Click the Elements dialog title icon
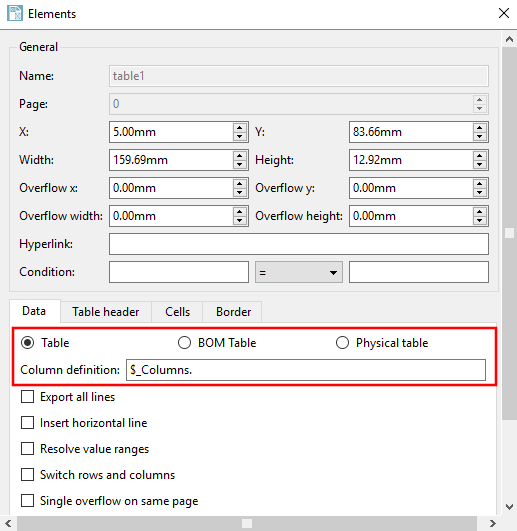The height and width of the screenshot is (531, 517). click(15, 14)
